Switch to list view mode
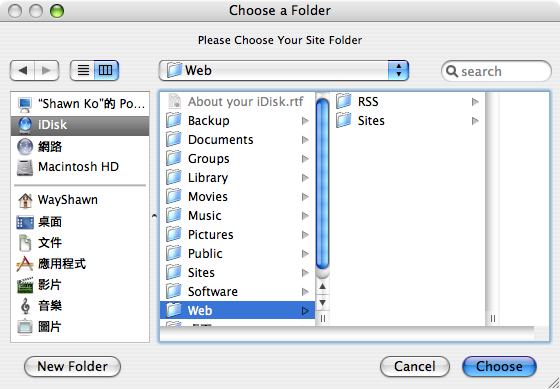Viewport: 560px width, 389px height. pyautogui.click(x=83, y=70)
